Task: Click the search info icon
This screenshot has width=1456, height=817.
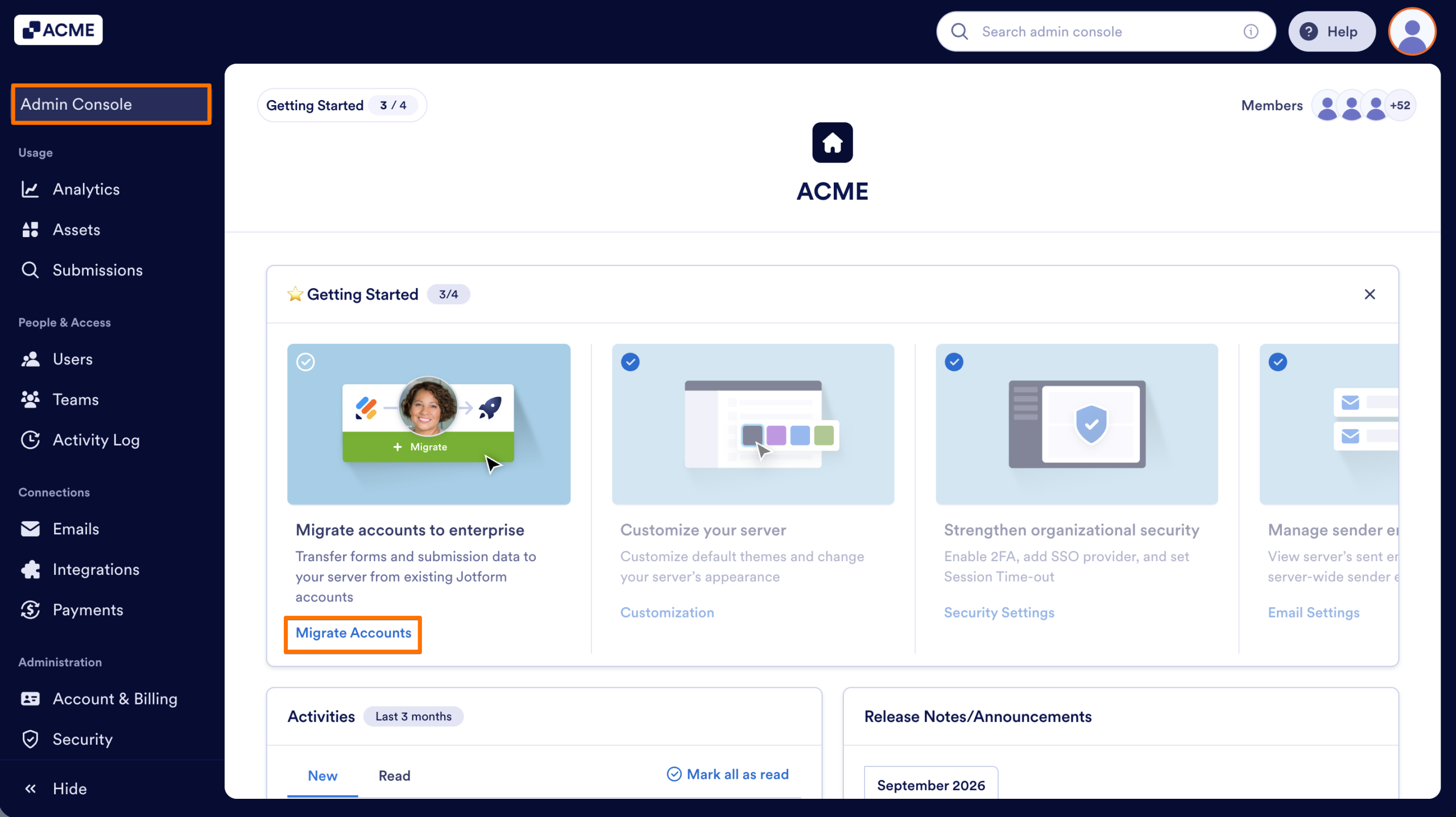Action: [1251, 32]
